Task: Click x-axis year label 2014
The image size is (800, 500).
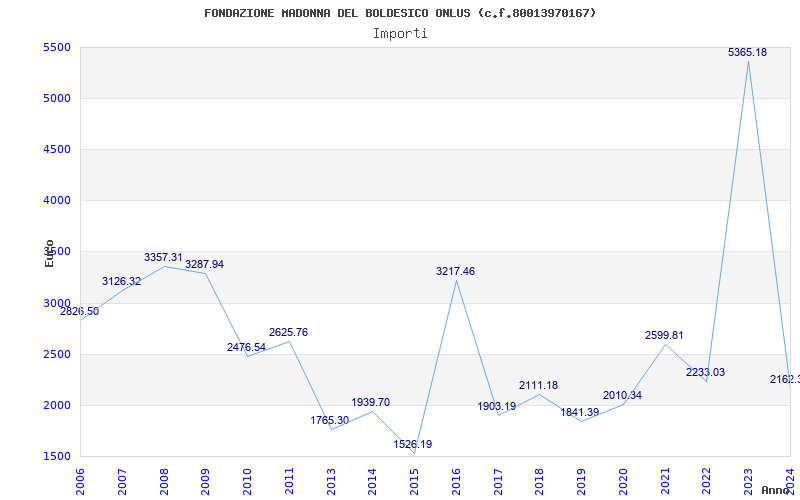Action: click(373, 481)
